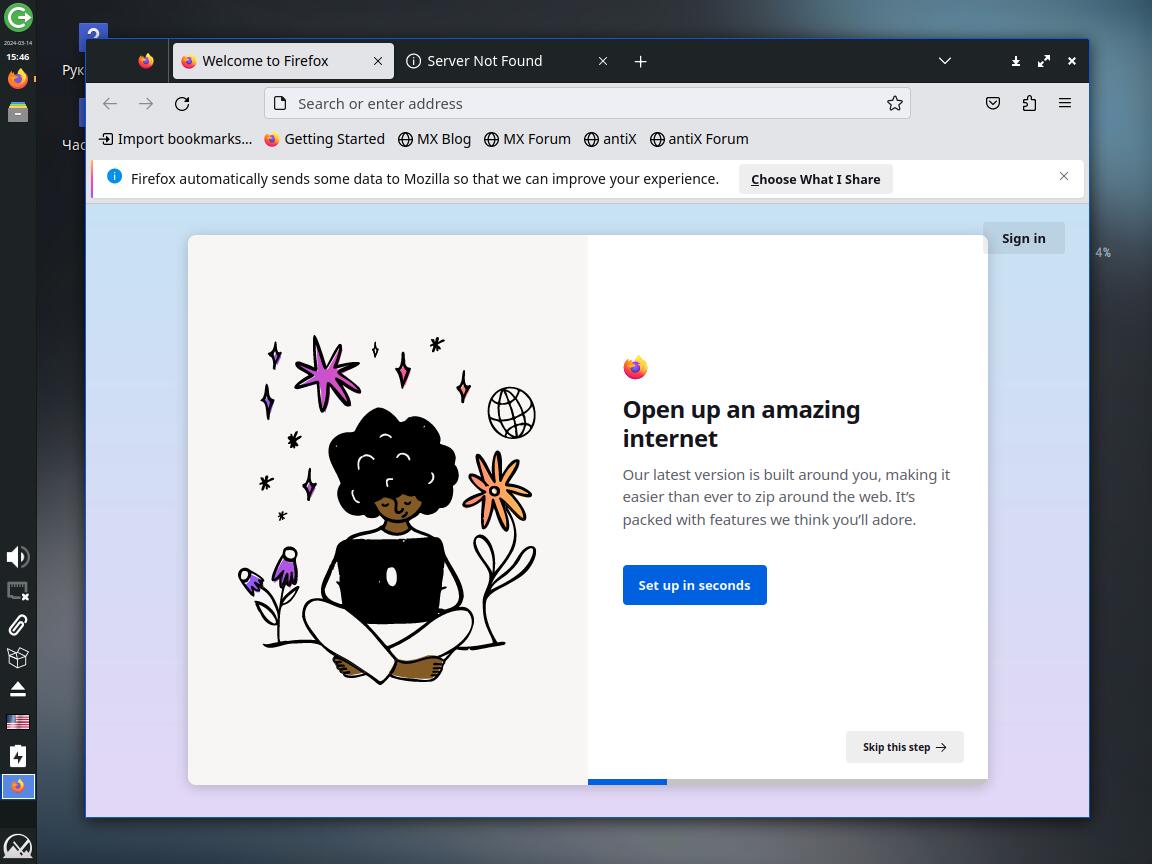1152x864 pixels.
Task: Click Skip this step button
Action: pos(904,747)
